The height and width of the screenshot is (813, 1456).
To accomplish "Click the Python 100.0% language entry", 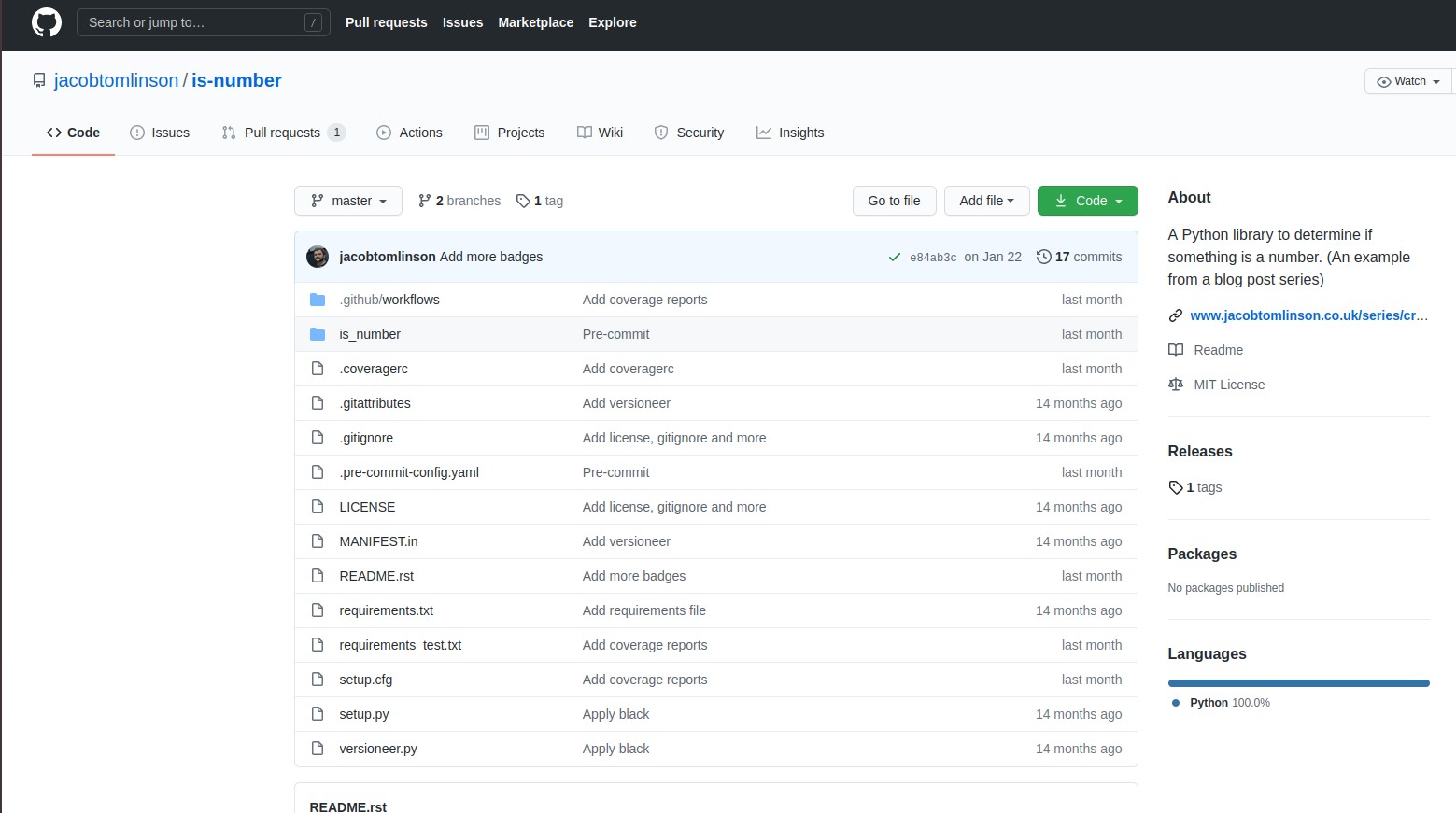I will tap(1222, 703).
